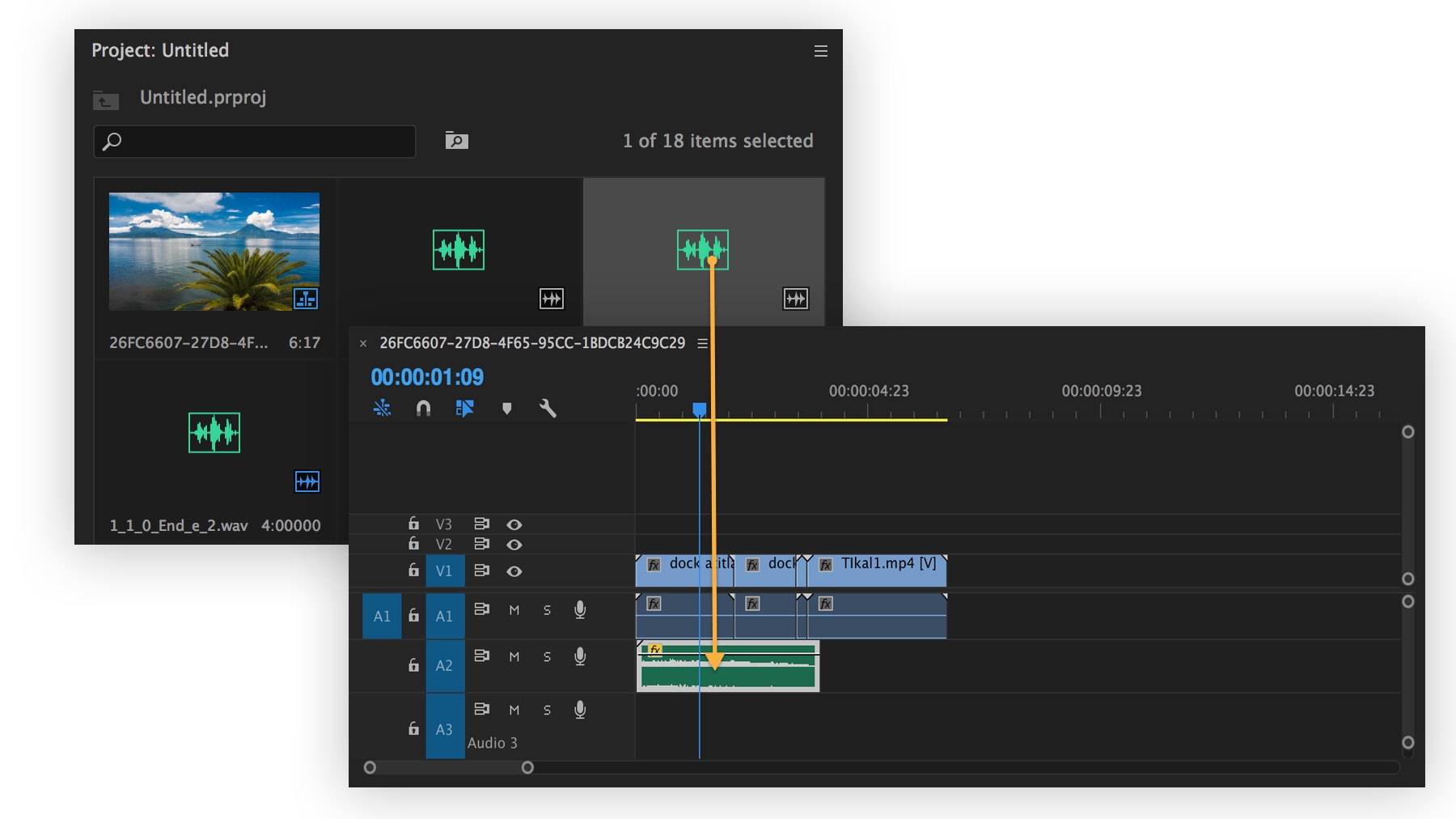Lock the Audio 3 track
Viewport: 1456px width, 819px height.
[413, 727]
